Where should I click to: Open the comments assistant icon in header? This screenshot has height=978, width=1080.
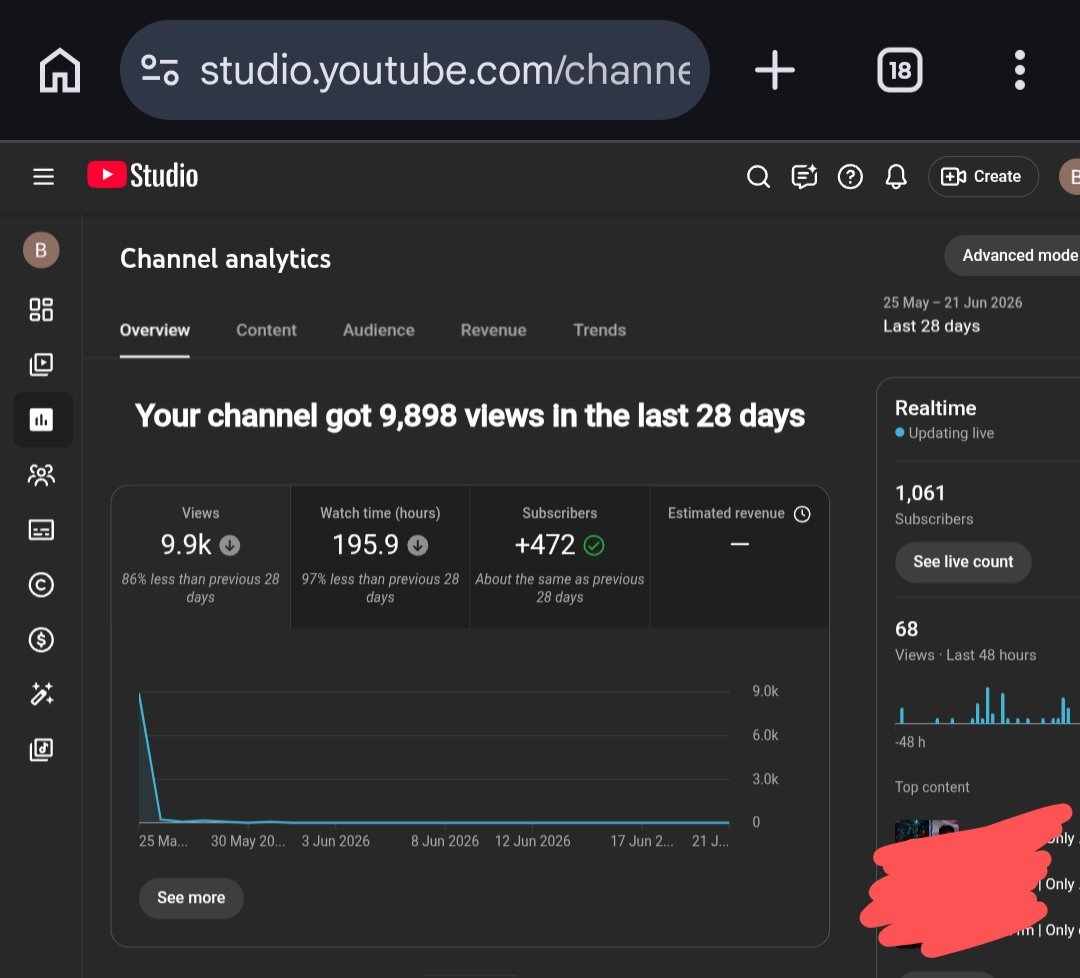(804, 177)
